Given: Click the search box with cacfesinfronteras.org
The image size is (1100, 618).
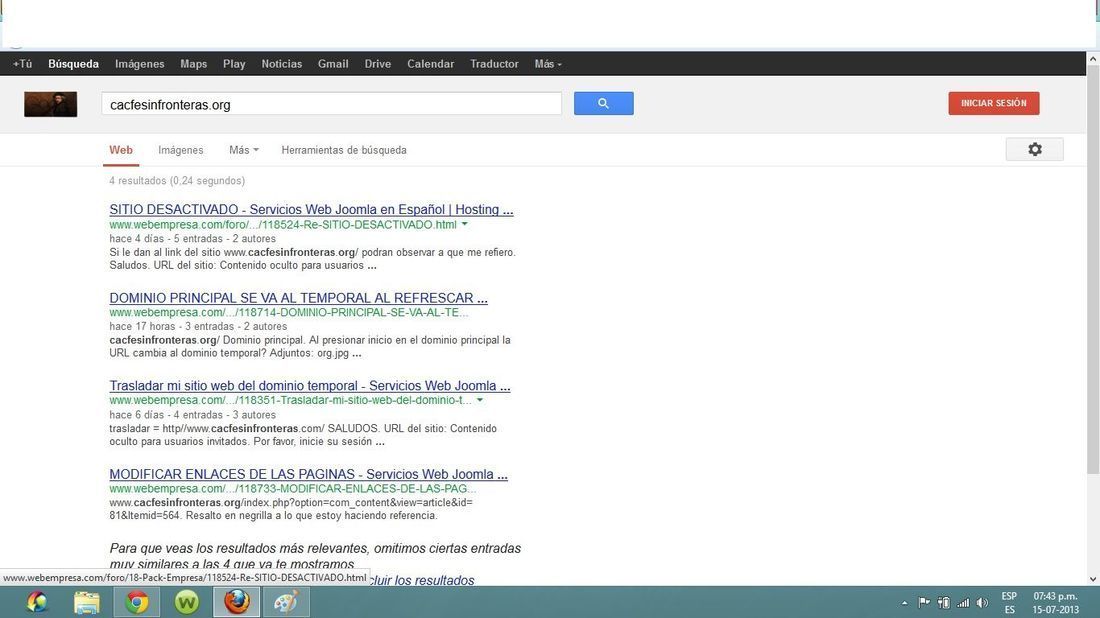Looking at the screenshot, I should point(331,104).
